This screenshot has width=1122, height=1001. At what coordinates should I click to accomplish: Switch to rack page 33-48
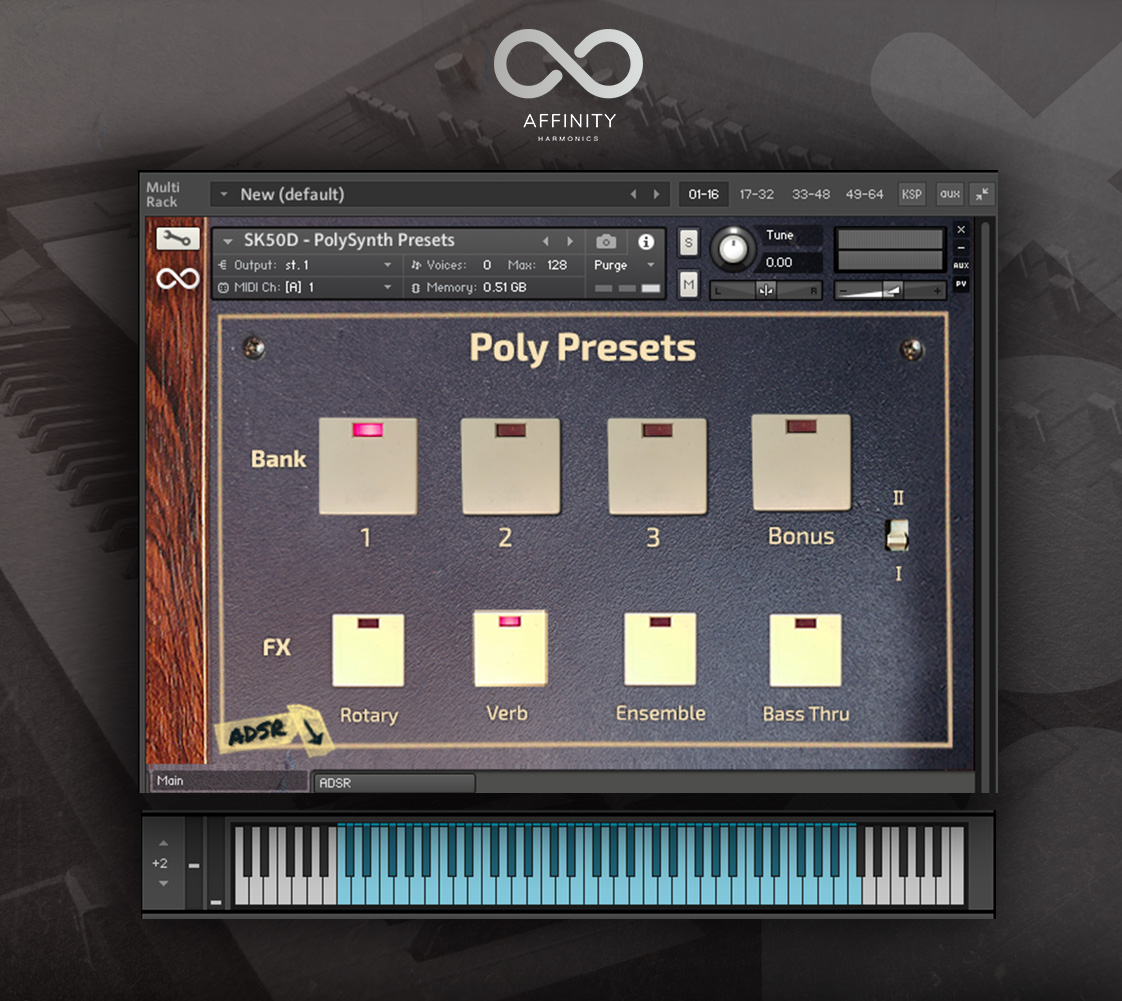[811, 195]
